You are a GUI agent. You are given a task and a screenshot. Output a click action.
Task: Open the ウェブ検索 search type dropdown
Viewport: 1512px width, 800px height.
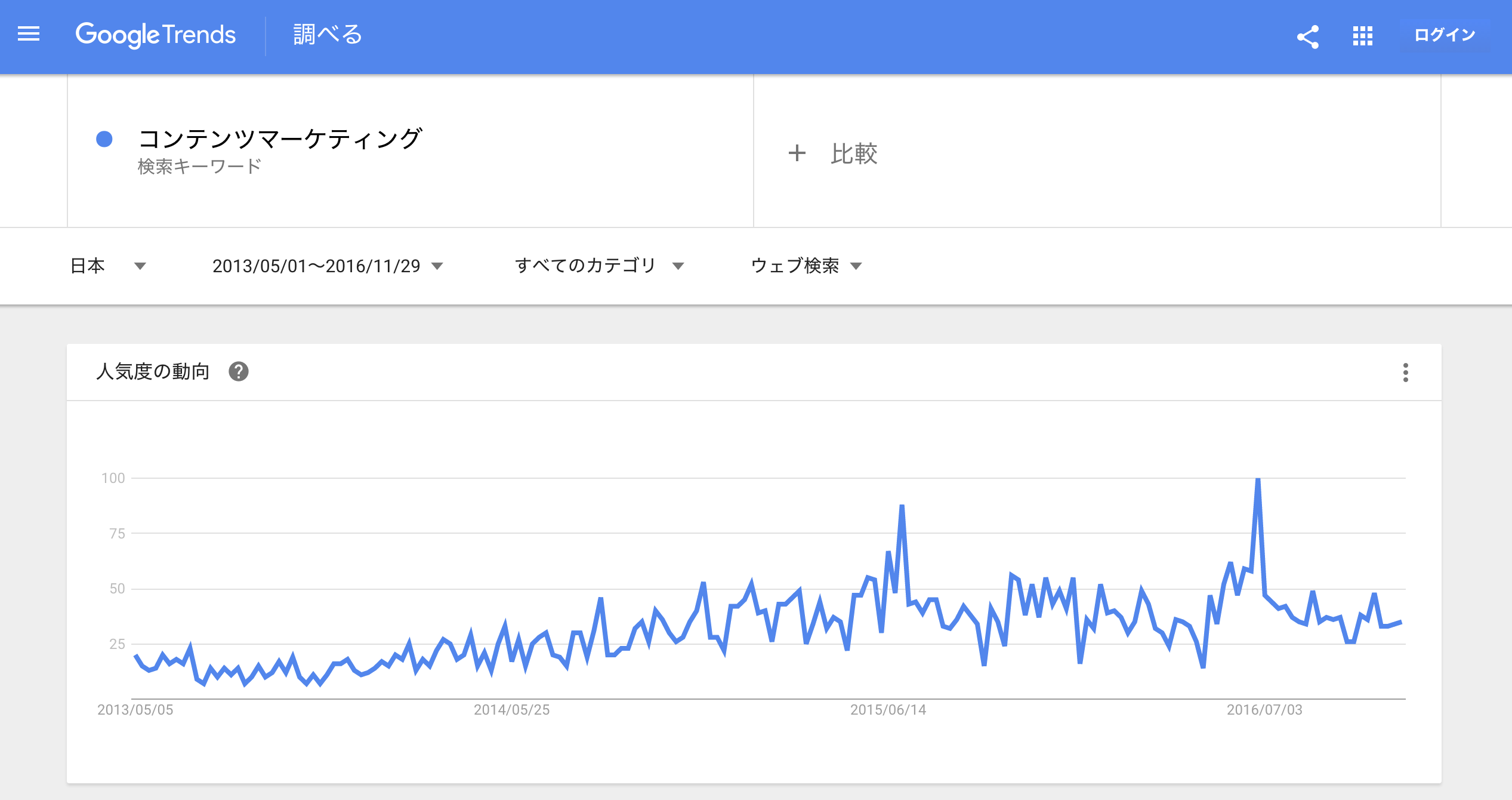coord(806,266)
